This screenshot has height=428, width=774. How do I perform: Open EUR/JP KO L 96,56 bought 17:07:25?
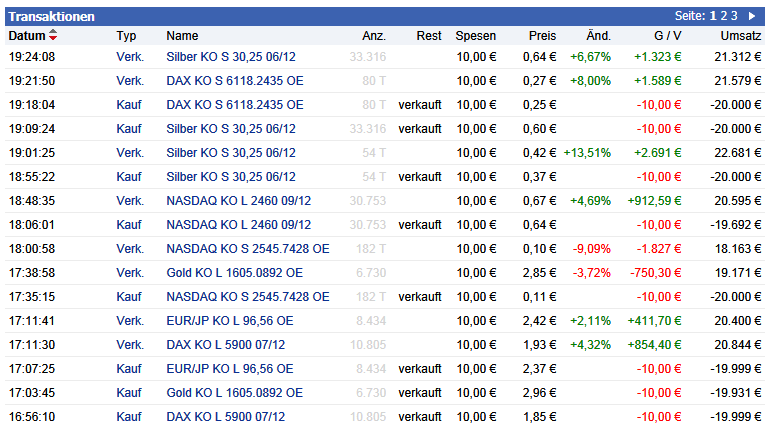coord(230,369)
